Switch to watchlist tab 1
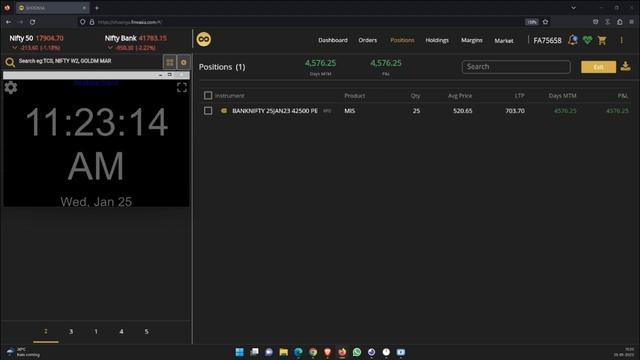The image size is (640, 360). 96,331
